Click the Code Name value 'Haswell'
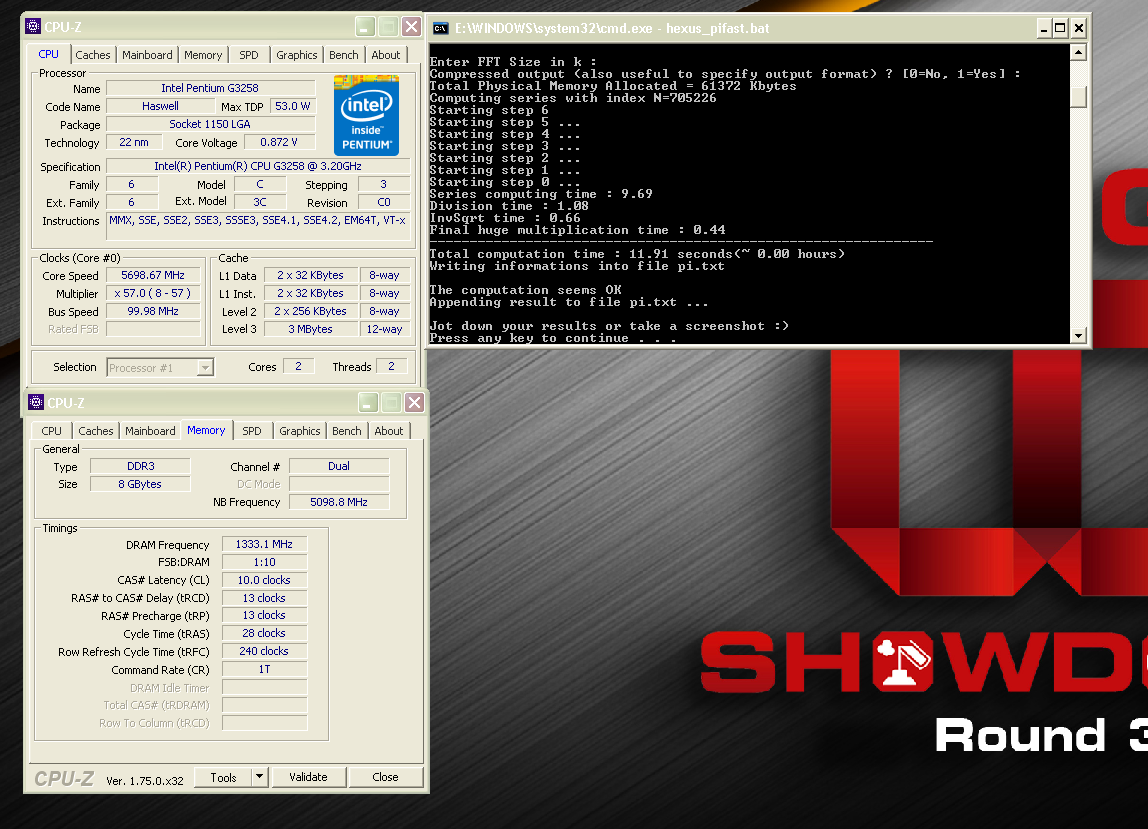This screenshot has height=829, width=1148. click(x=160, y=106)
